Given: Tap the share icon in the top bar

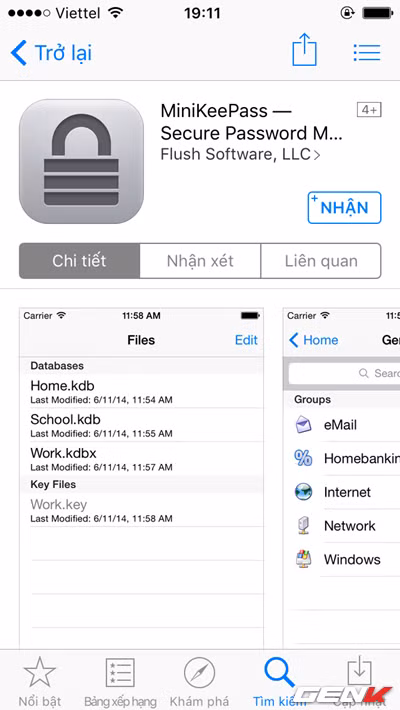Looking at the screenshot, I should coord(304,50).
